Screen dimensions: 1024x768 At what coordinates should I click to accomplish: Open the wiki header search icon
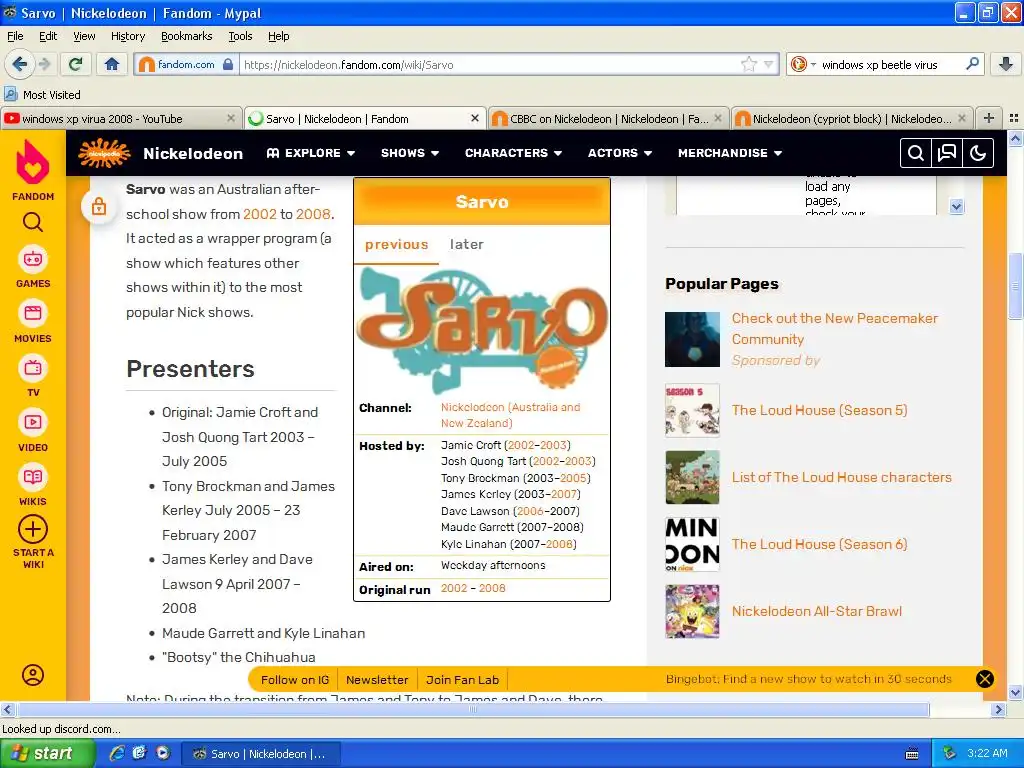pos(916,153)
